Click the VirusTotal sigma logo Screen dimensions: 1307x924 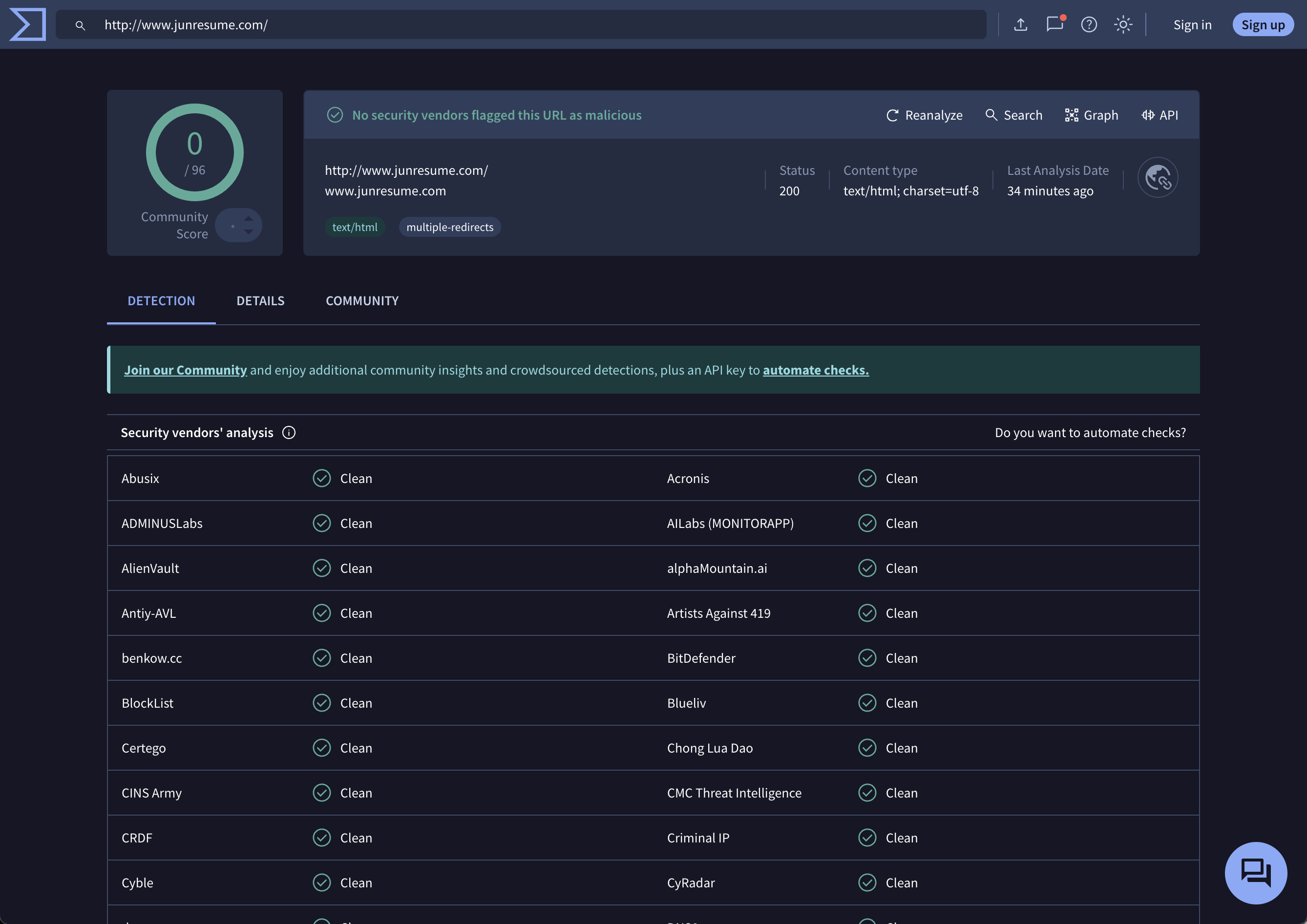(x=27, y=24)
